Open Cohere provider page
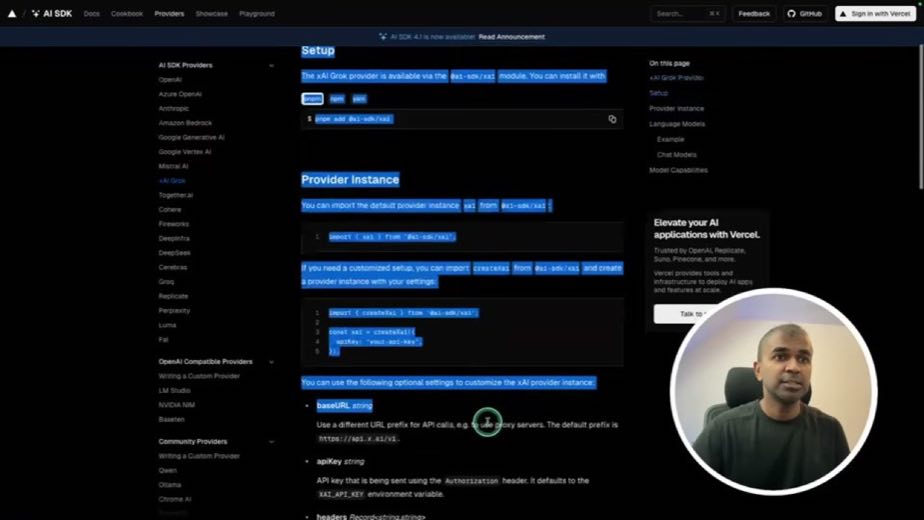Screen dimensions: 924x520 coord(170,210)
